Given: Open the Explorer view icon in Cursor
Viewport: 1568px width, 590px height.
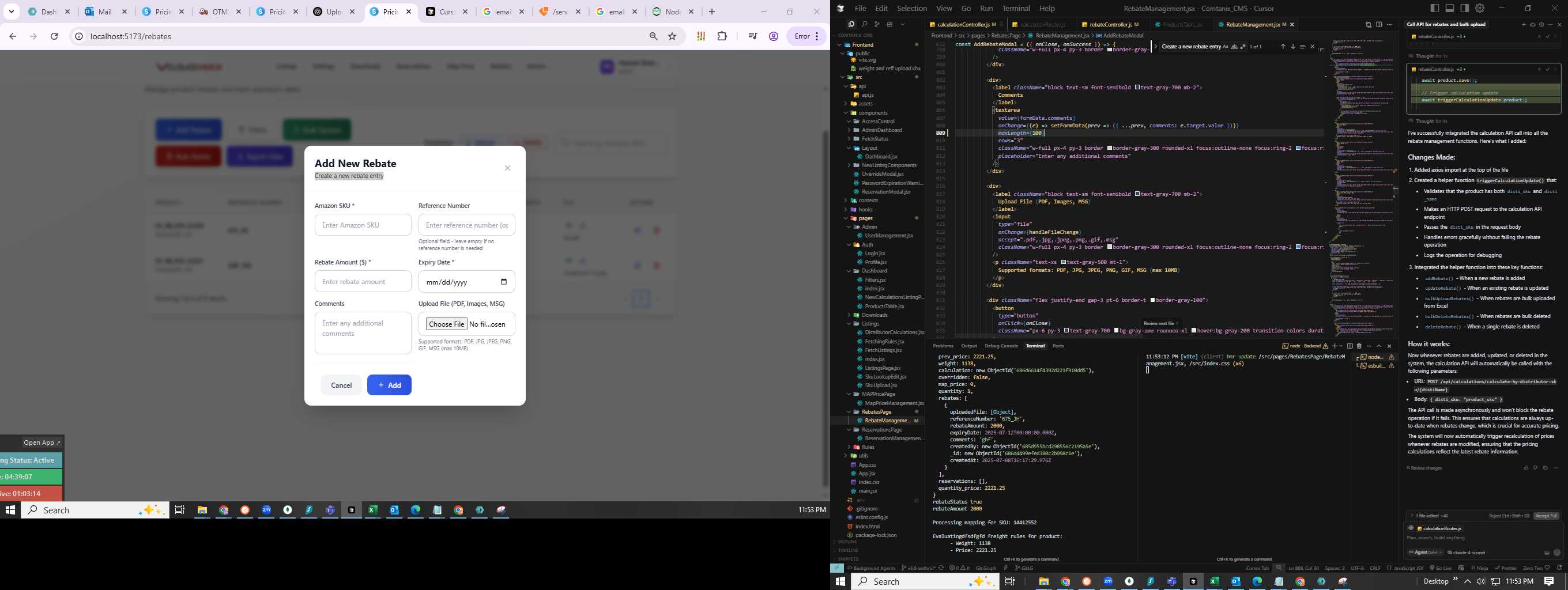Looking at the screenshot, I should 851,24.
